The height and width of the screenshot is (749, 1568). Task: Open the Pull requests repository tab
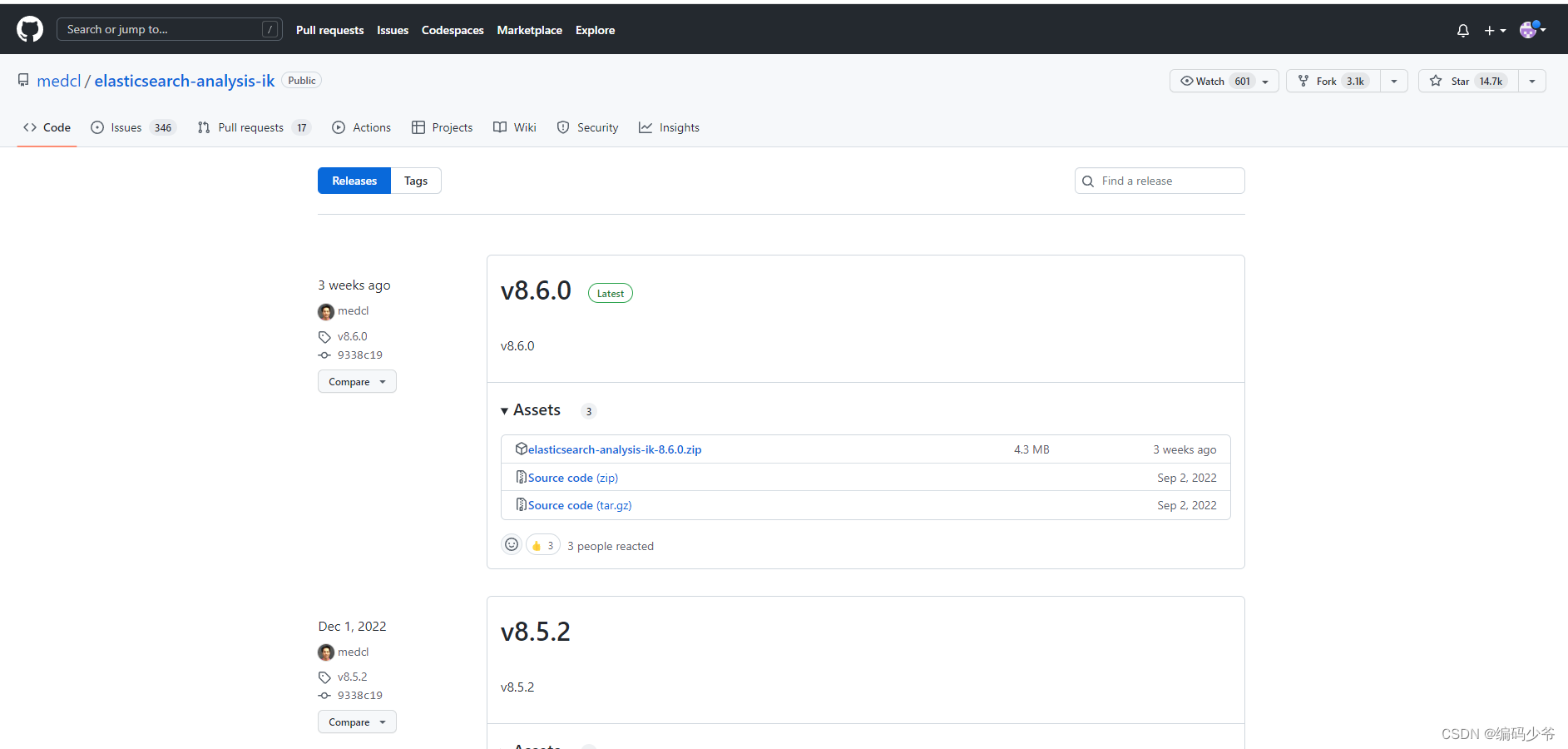click(x=254, y=127)
